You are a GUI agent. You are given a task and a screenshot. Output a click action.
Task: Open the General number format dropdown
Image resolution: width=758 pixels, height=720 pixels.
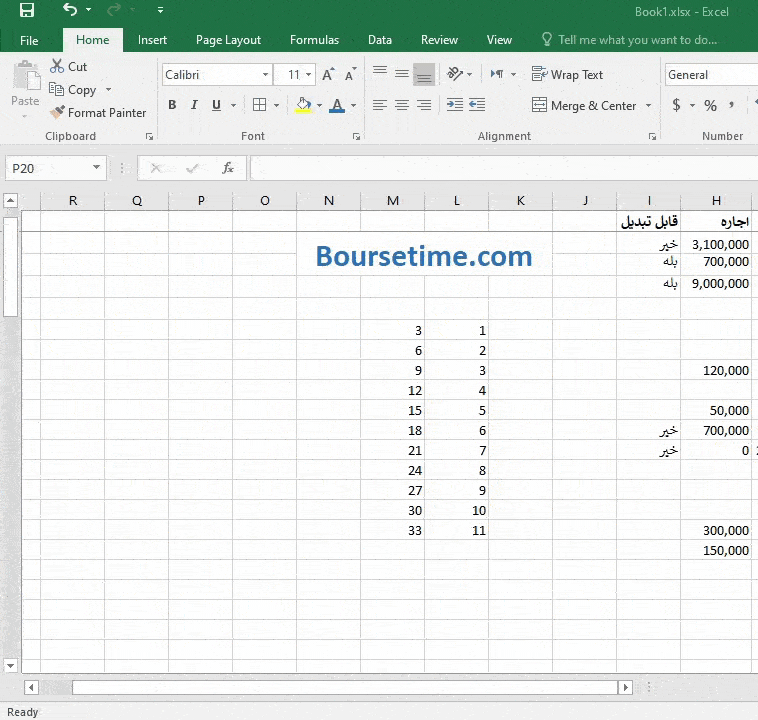712,75
